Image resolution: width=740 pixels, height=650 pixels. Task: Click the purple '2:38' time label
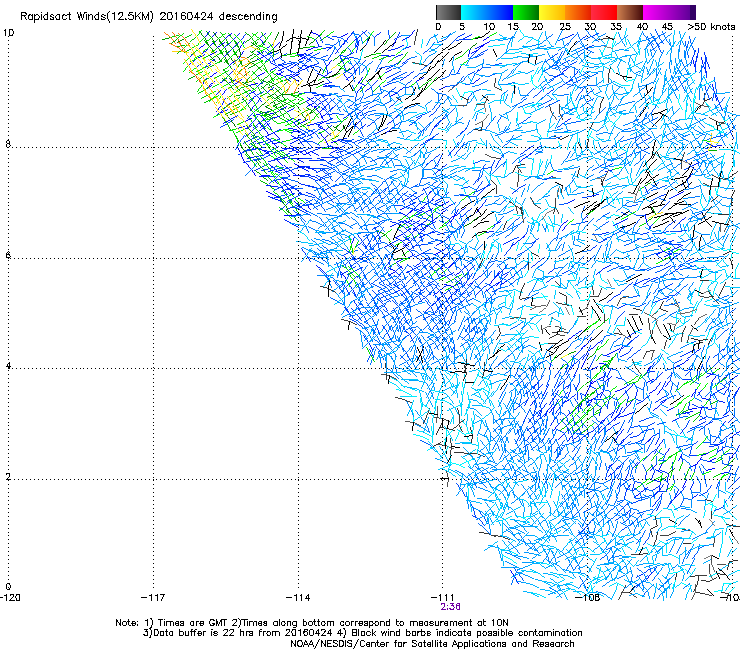451,607
